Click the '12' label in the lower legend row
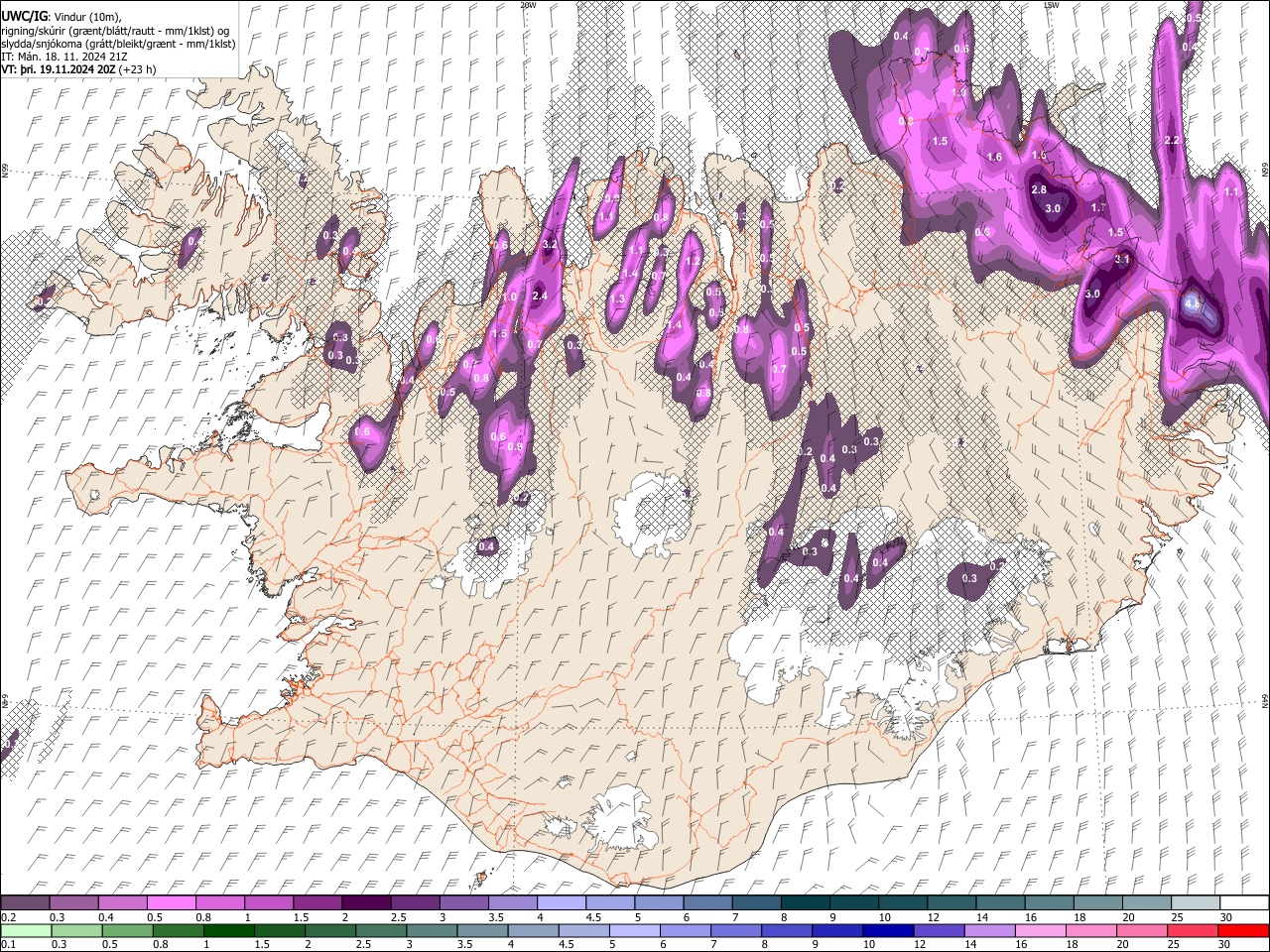The image size is (1270, 952). (x=920, y=945)
